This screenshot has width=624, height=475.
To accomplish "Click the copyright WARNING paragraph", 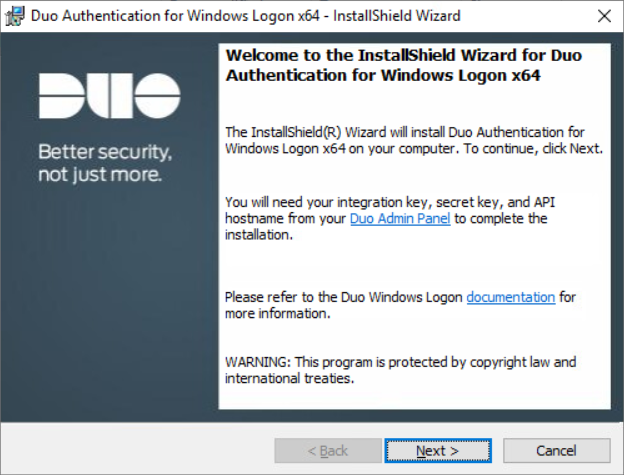I will (x=400, y=370).
